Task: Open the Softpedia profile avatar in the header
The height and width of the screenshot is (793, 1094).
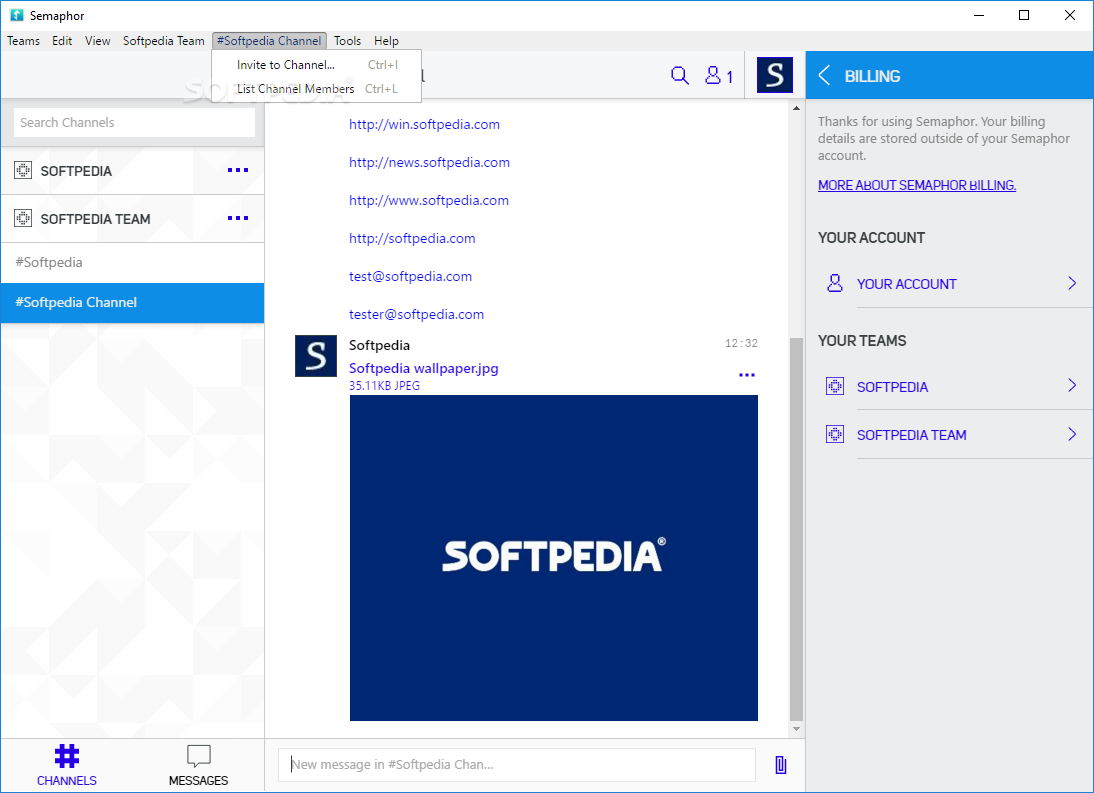Action: 774,75
